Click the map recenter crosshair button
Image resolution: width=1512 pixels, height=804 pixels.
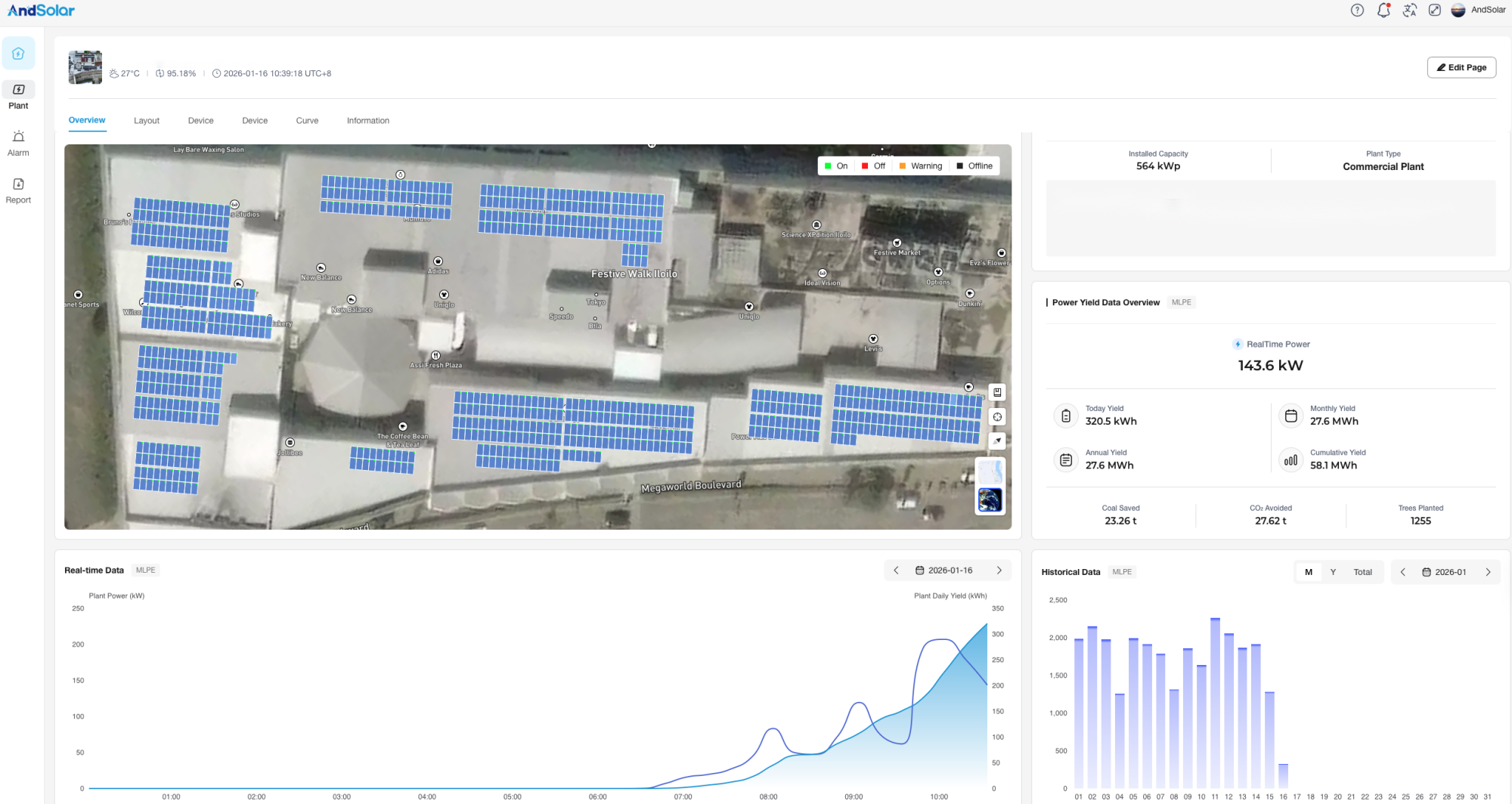coord(997,417)
